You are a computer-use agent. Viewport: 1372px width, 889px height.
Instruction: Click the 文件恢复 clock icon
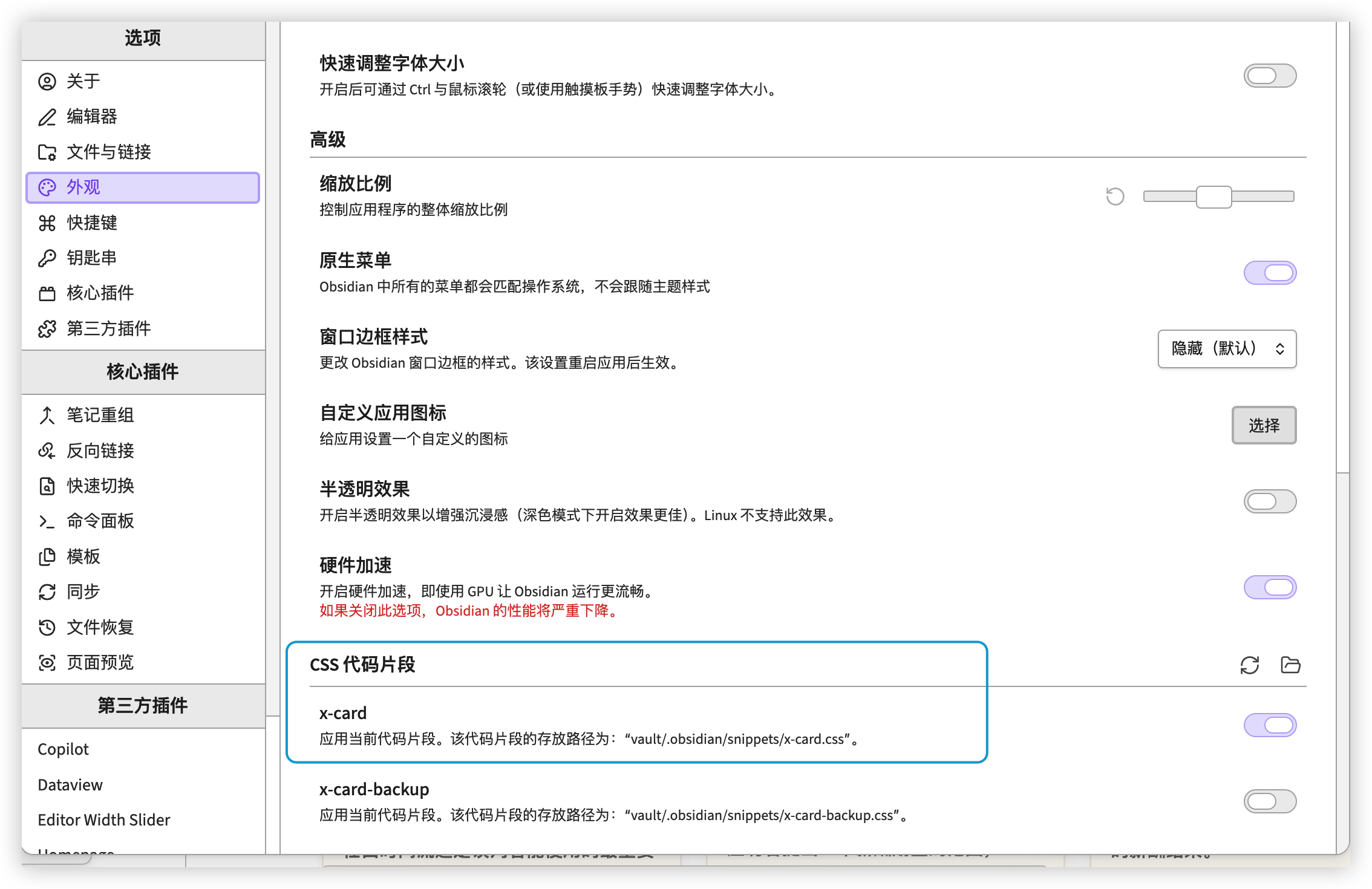click(x=47, y=627)
